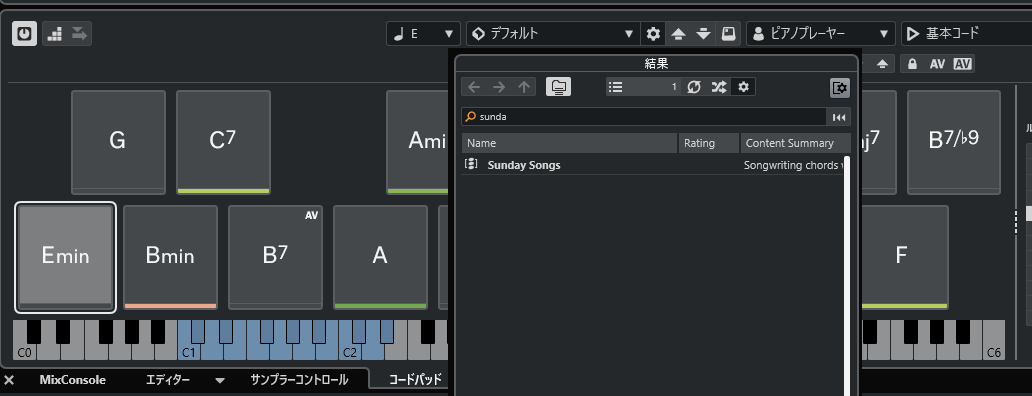Select the Sunday Songs result
Screen dimensions: 1032x396
(524, 165)
